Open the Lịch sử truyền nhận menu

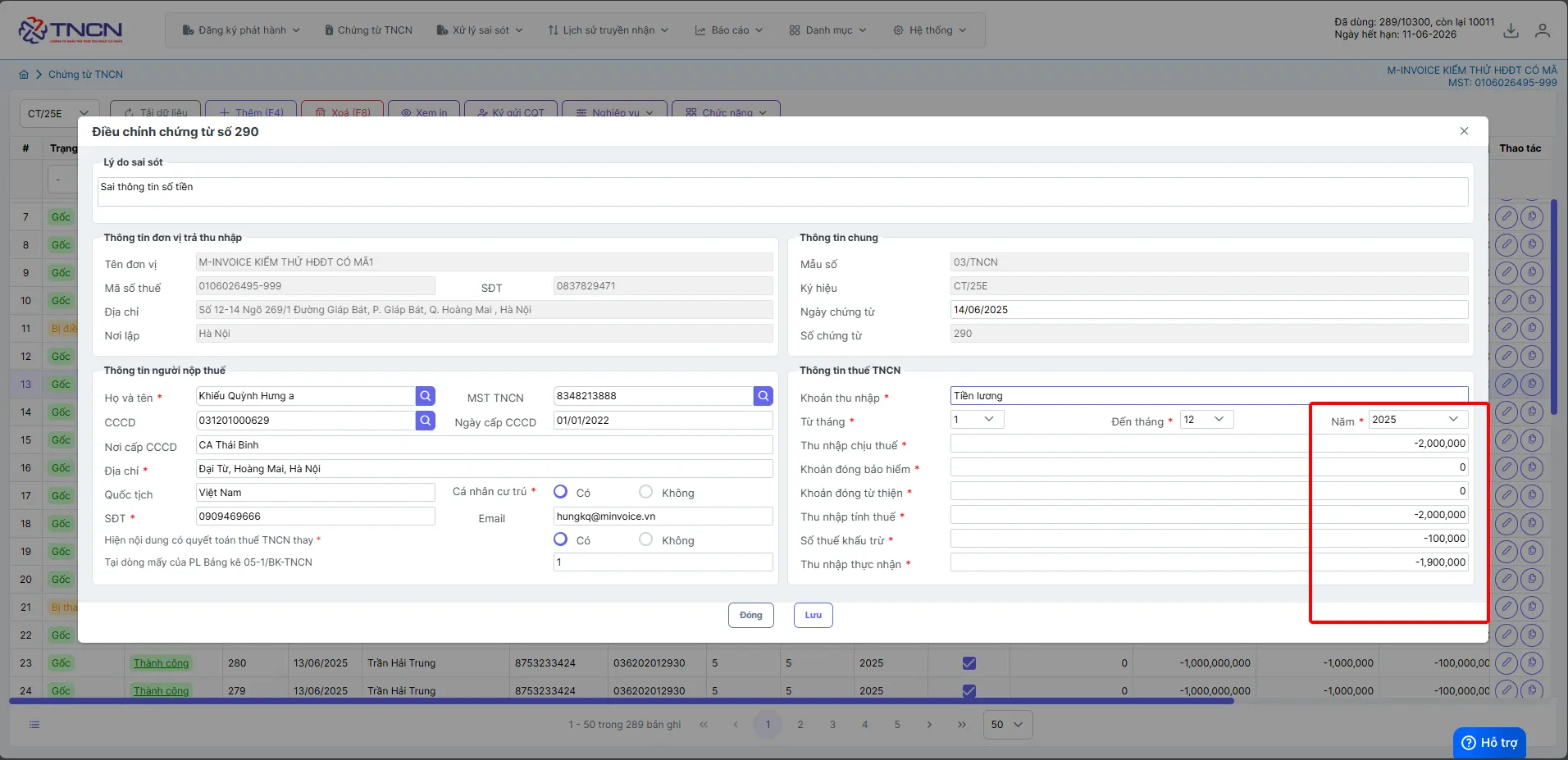(609, 30)
